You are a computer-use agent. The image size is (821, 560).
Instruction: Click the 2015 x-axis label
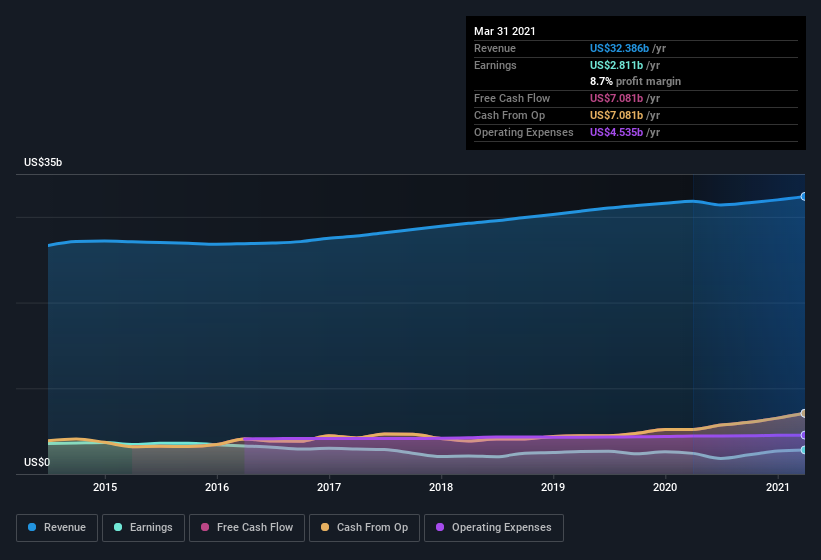click(x=105, y=487)
